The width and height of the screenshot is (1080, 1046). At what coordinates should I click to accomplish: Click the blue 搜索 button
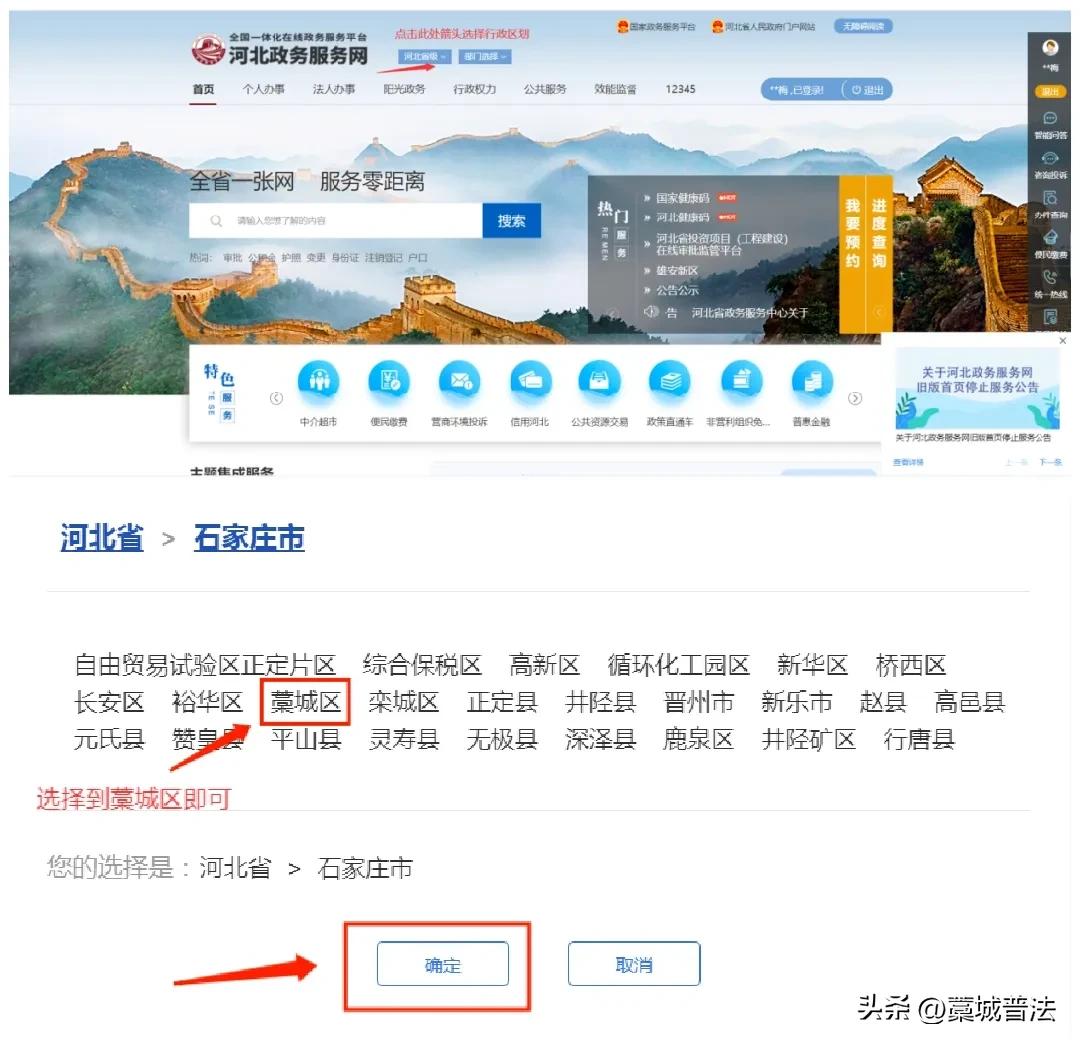(x=512, y=221)
